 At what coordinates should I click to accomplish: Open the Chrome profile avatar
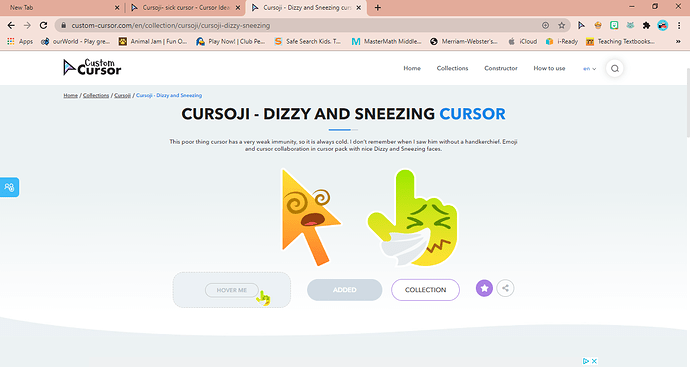coord(662,26)
